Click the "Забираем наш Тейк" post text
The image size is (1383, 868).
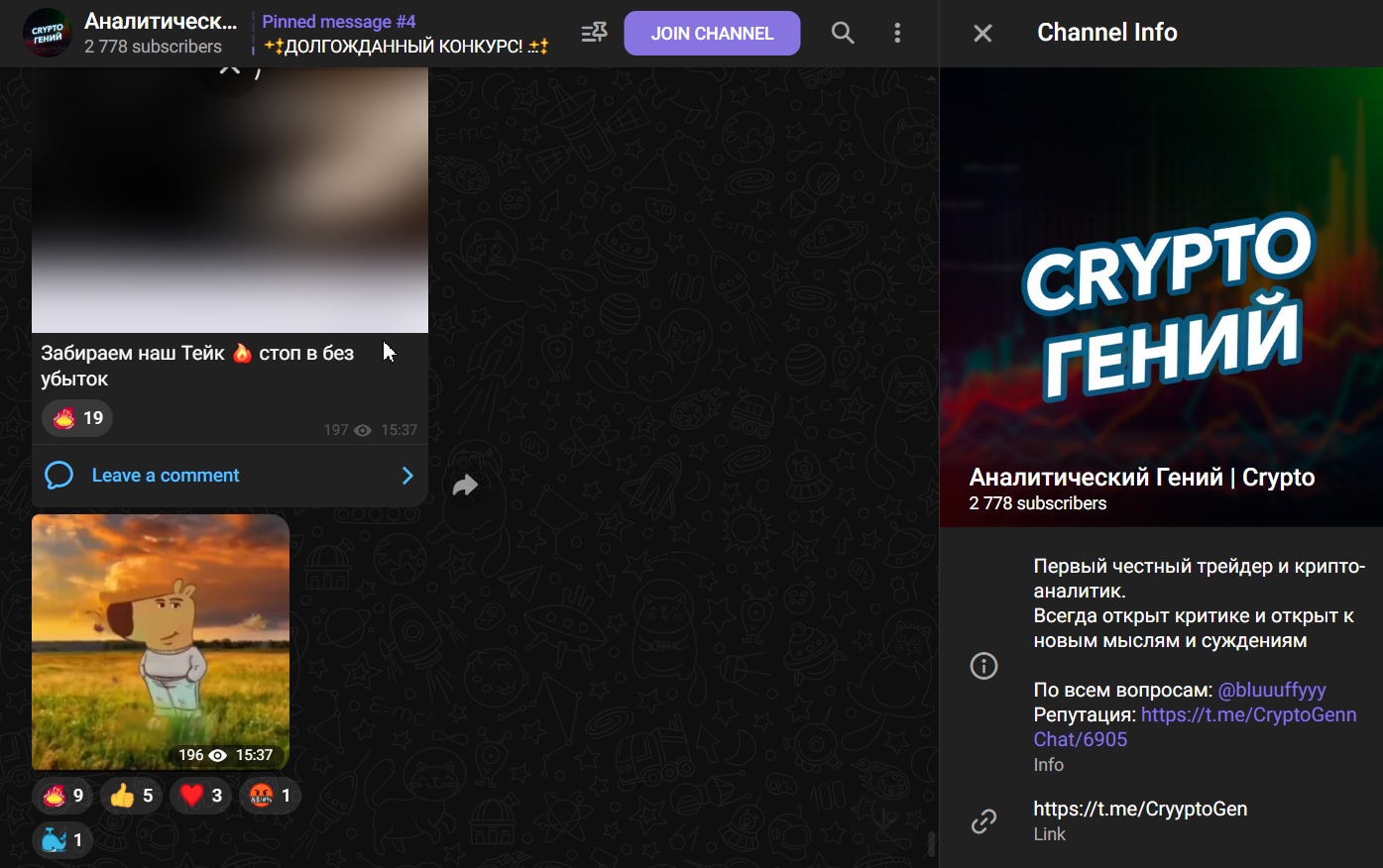click(197, 366)
